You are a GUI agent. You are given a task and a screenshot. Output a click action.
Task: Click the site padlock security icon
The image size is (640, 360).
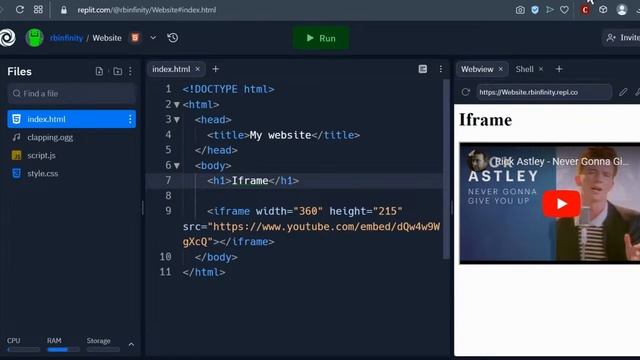pyautogui.click(x=64, y=10)
